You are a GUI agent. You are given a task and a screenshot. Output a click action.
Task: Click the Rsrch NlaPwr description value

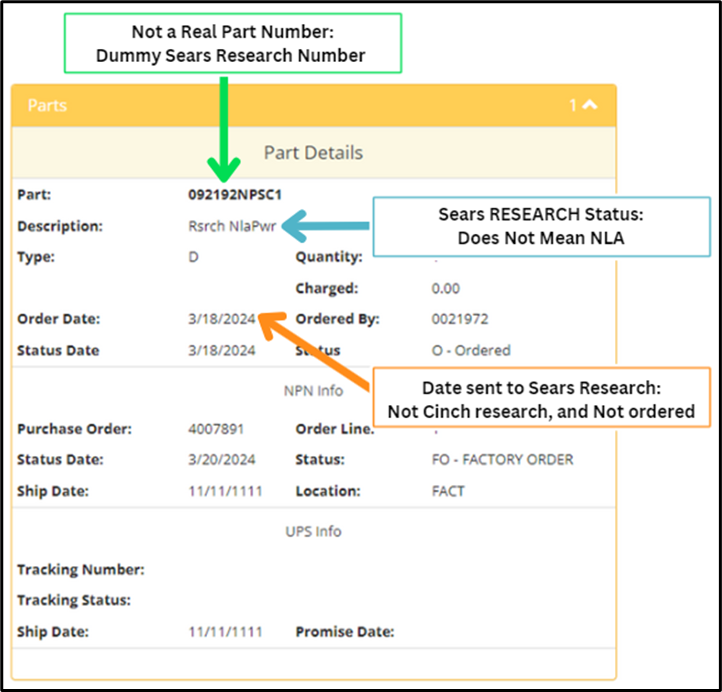click(x=232, y=226)
